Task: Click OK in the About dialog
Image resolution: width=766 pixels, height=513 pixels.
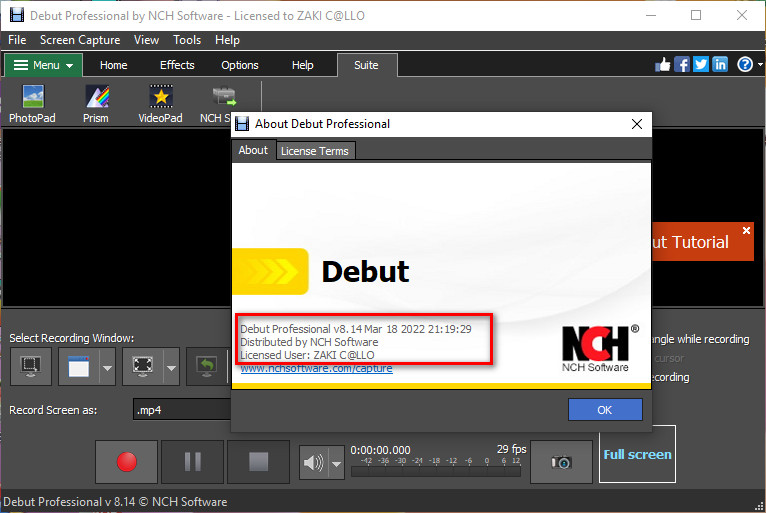Action: (x=605, y=410)
